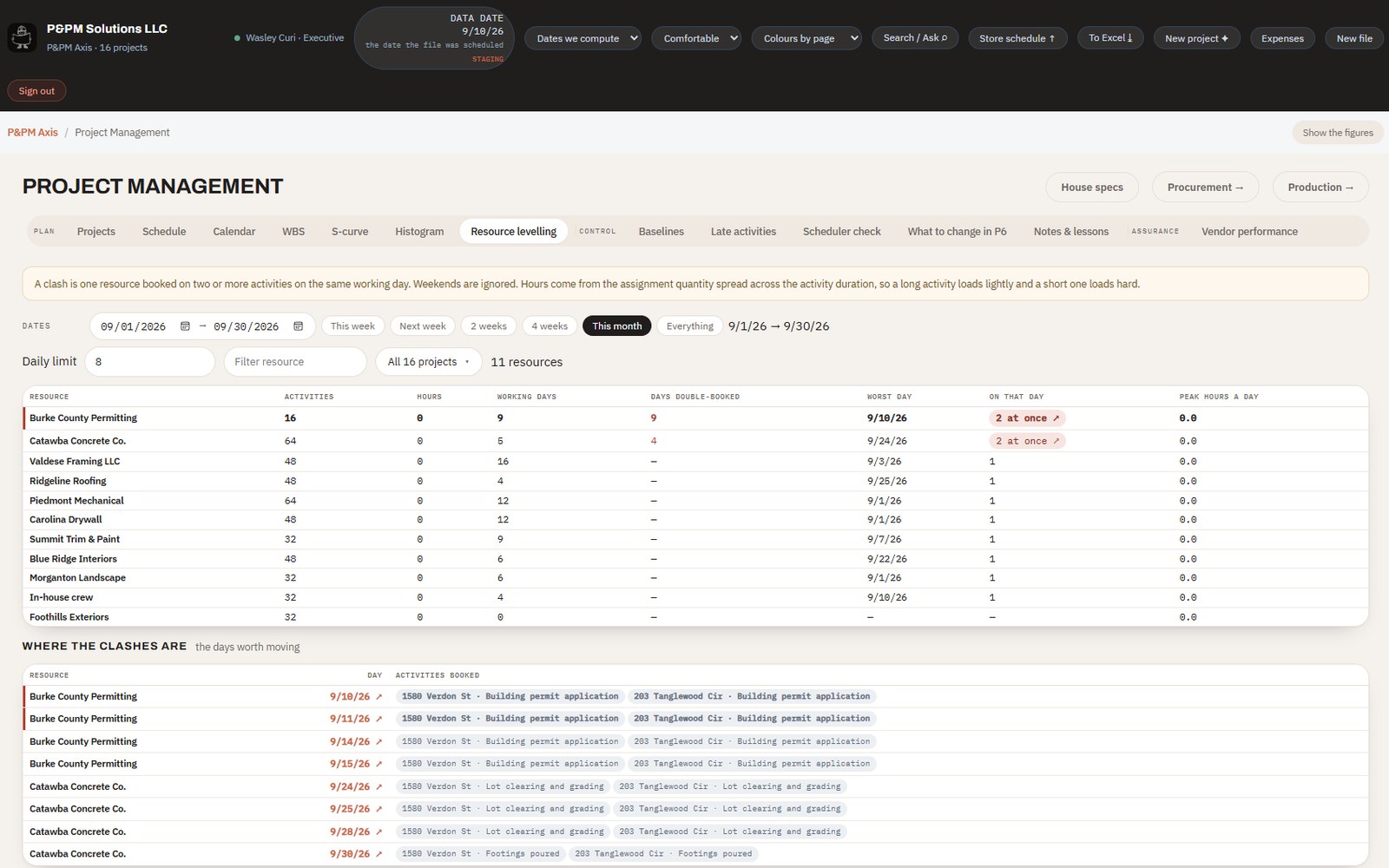Image resolution: width=1389 pixels, height=868 pixels.
Task: Go to Procurement
Action: tap(1205, 187)
